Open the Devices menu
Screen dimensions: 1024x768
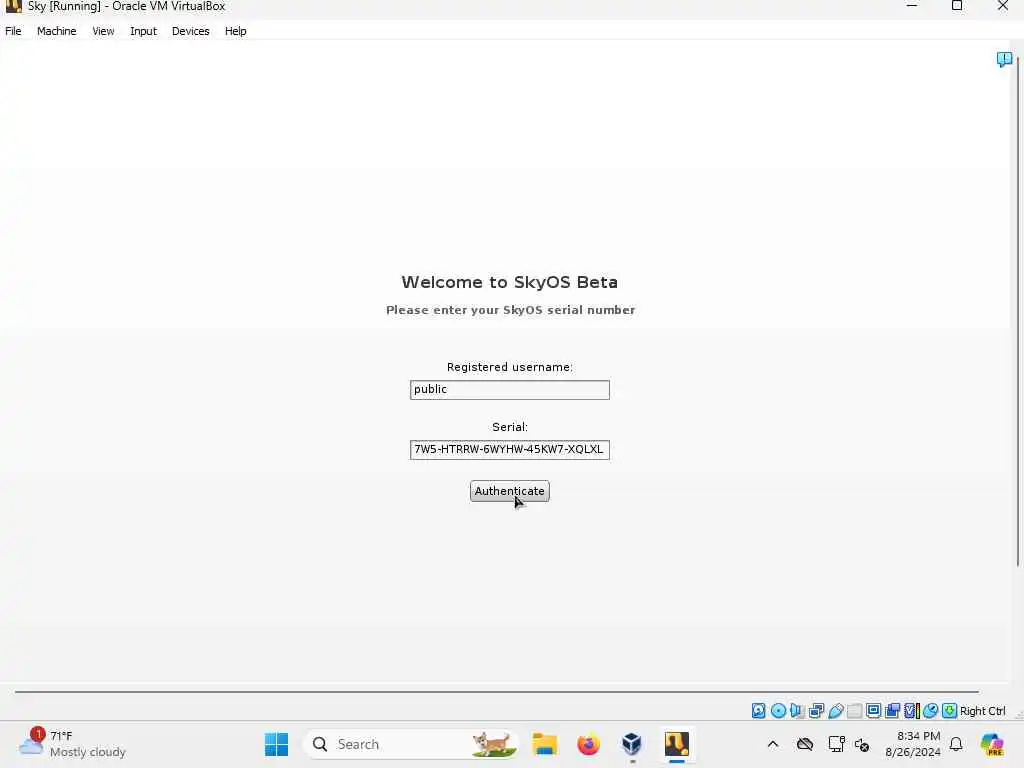(x=191, y=31)
